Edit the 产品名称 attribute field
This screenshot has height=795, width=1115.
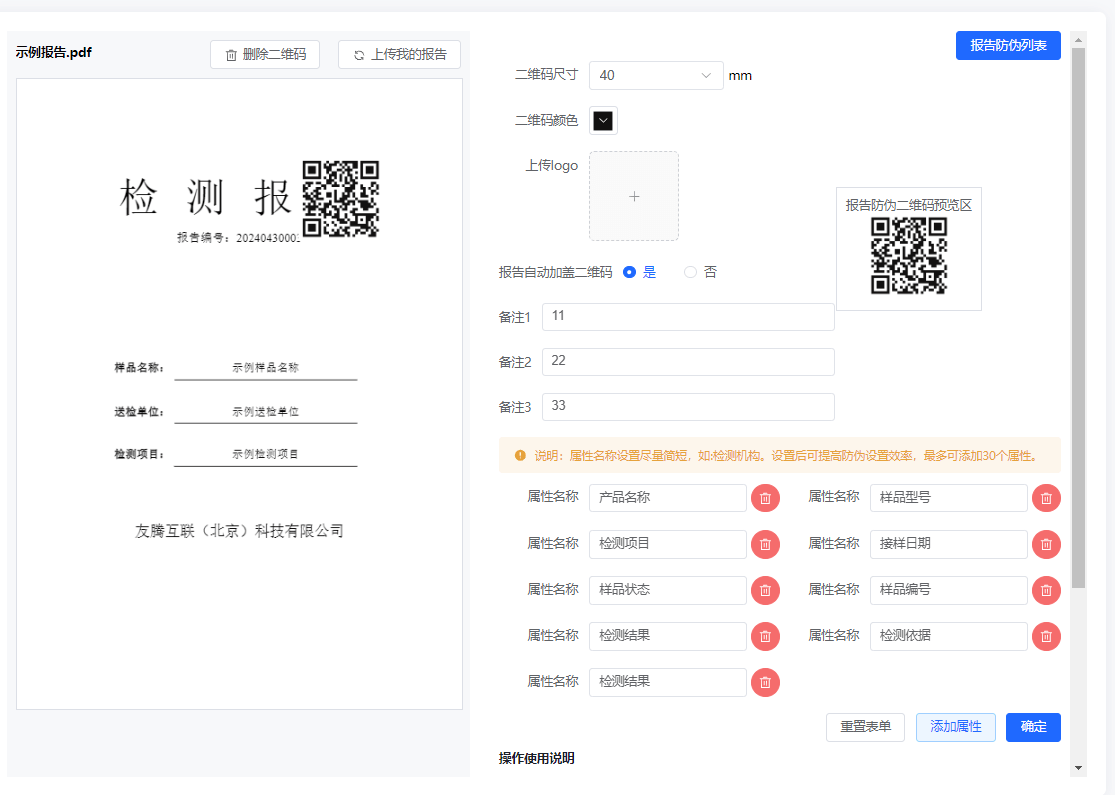point(668,498)
